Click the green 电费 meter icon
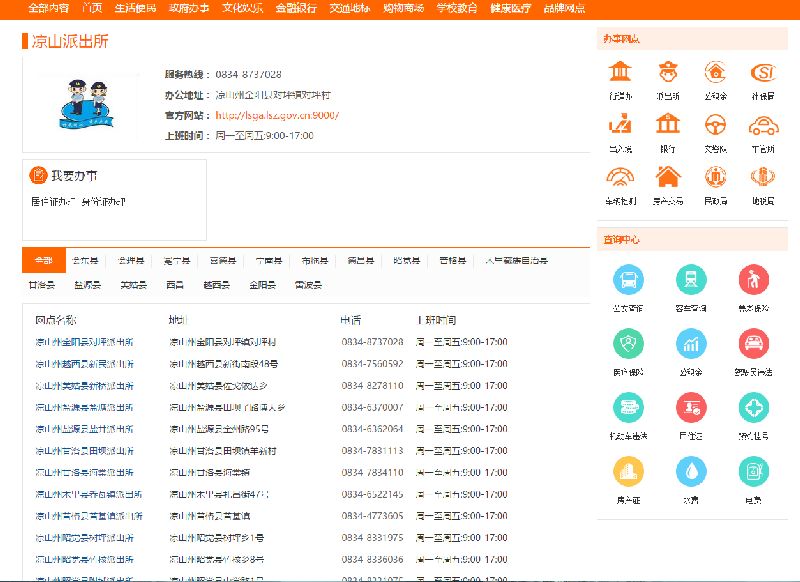Screen dimensions: 800x582 point(754,471)
